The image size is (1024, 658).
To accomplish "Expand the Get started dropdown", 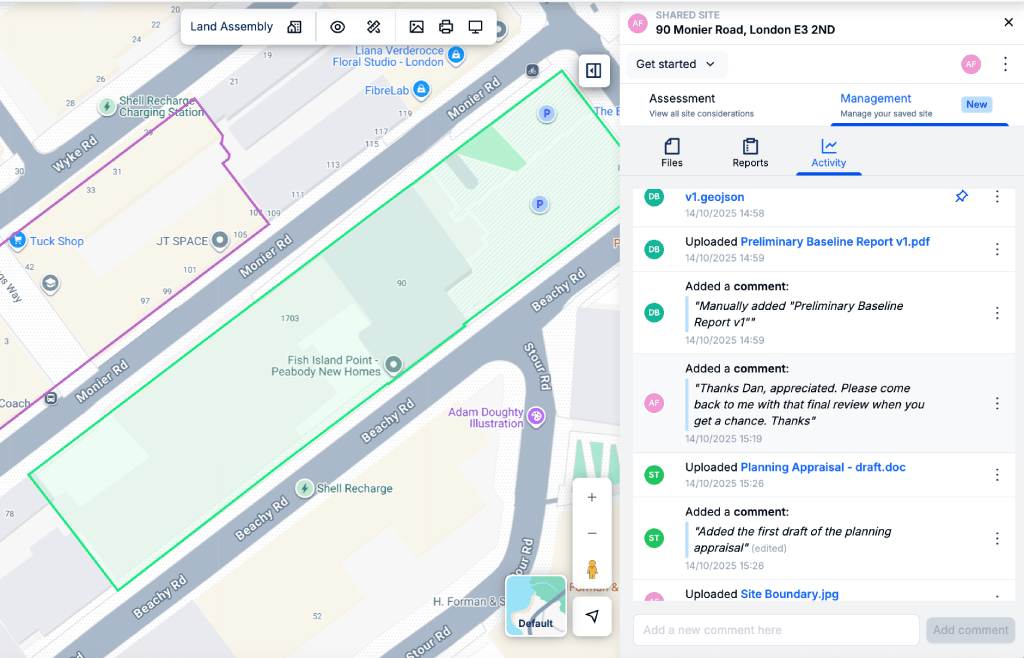I will click(676, 64).
